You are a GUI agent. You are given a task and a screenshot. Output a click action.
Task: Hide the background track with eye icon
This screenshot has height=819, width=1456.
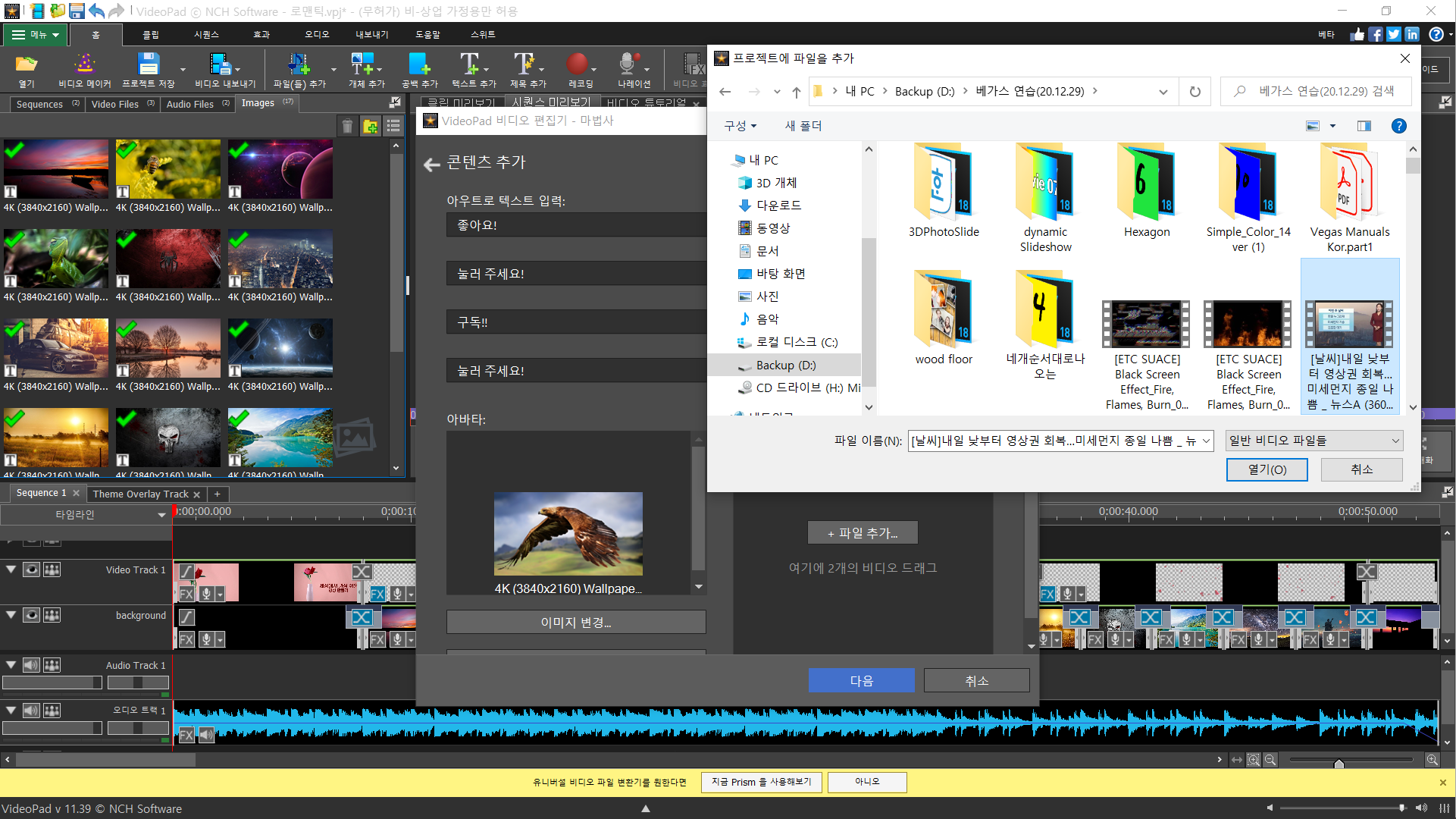pos(31,615)
